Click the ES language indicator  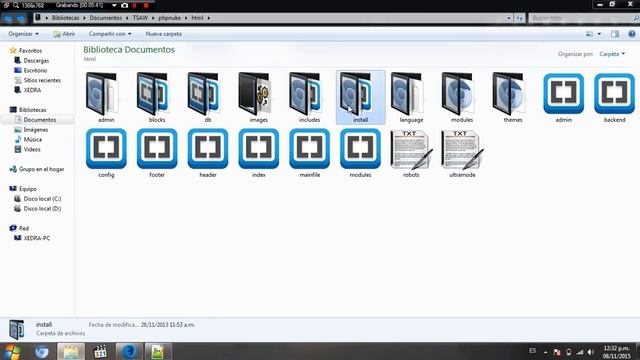(x=533, y=351)
